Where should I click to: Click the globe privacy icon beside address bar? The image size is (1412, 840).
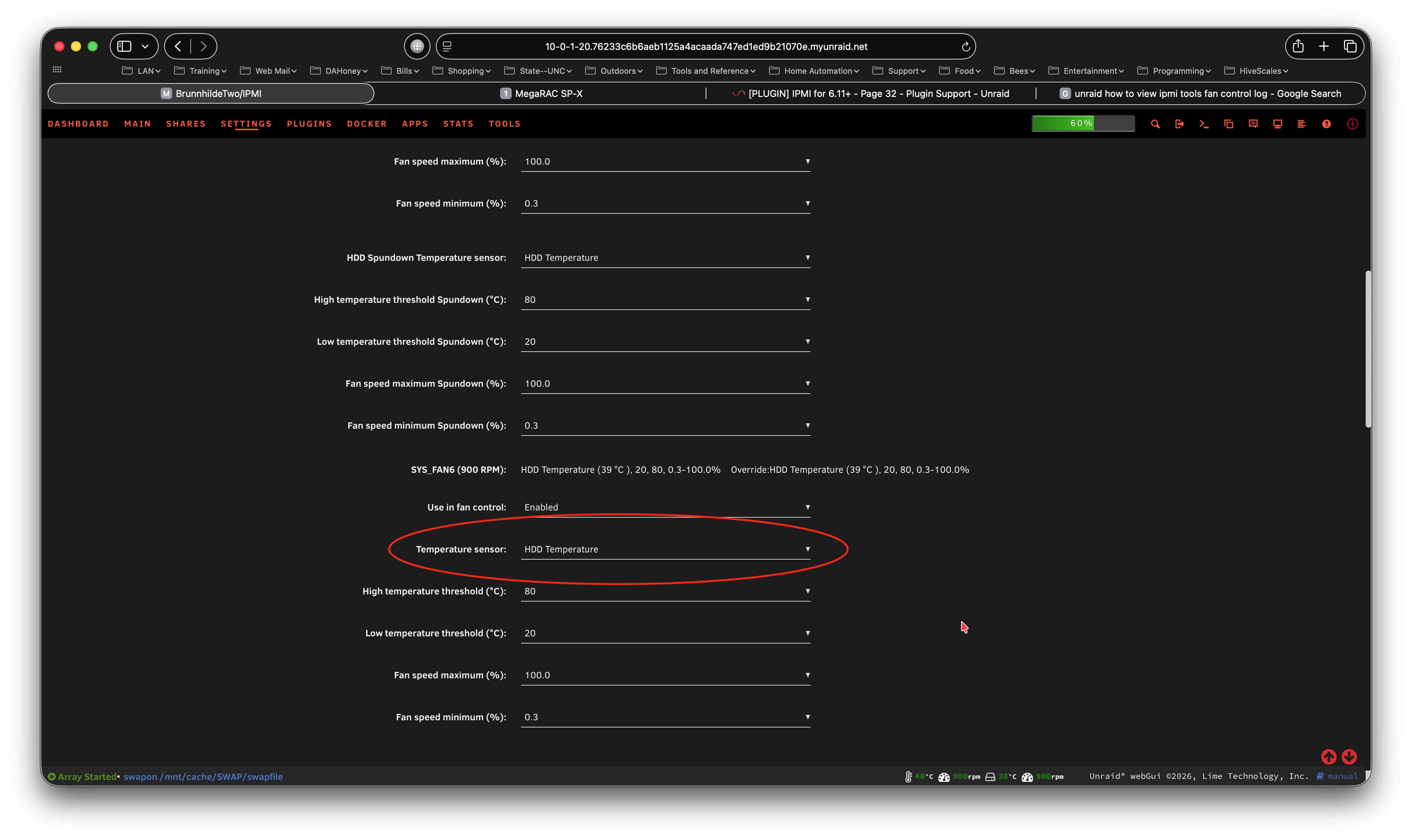417,46
